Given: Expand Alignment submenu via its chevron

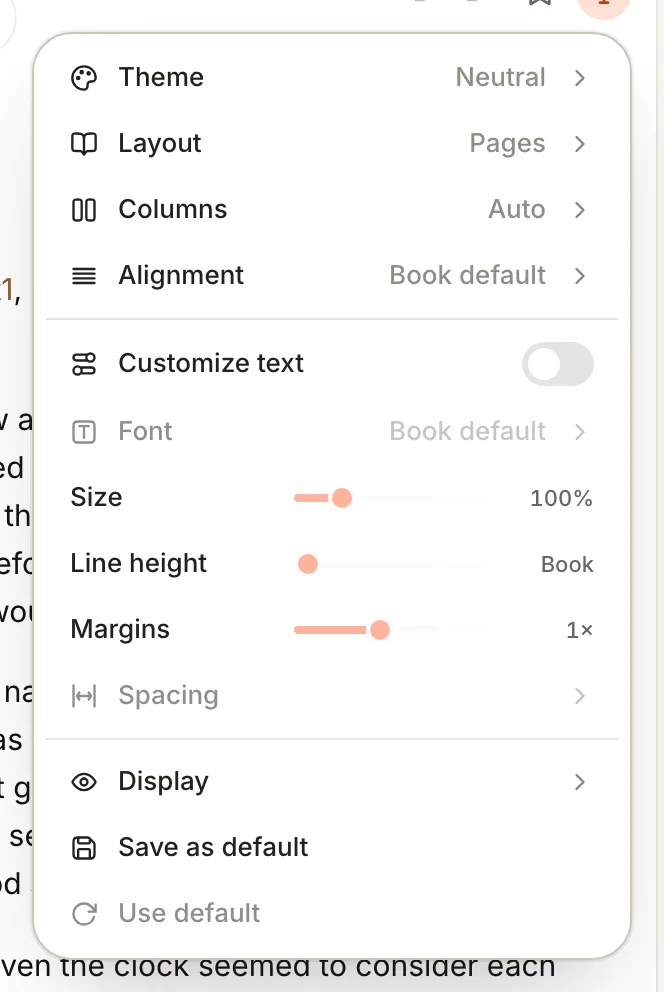Looking at the screenshot, I should (x=580, y=276).
